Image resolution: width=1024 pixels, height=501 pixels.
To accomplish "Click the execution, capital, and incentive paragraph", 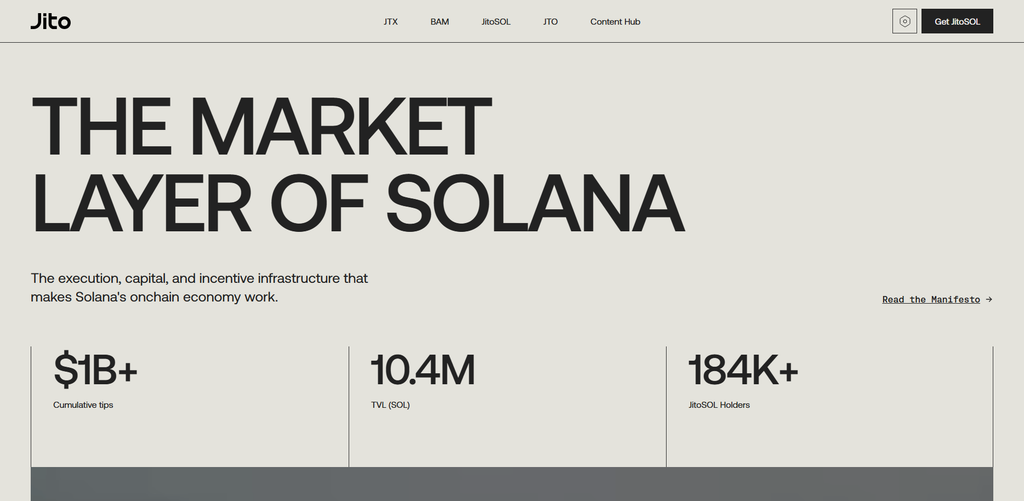I will (x=199, y=287).
